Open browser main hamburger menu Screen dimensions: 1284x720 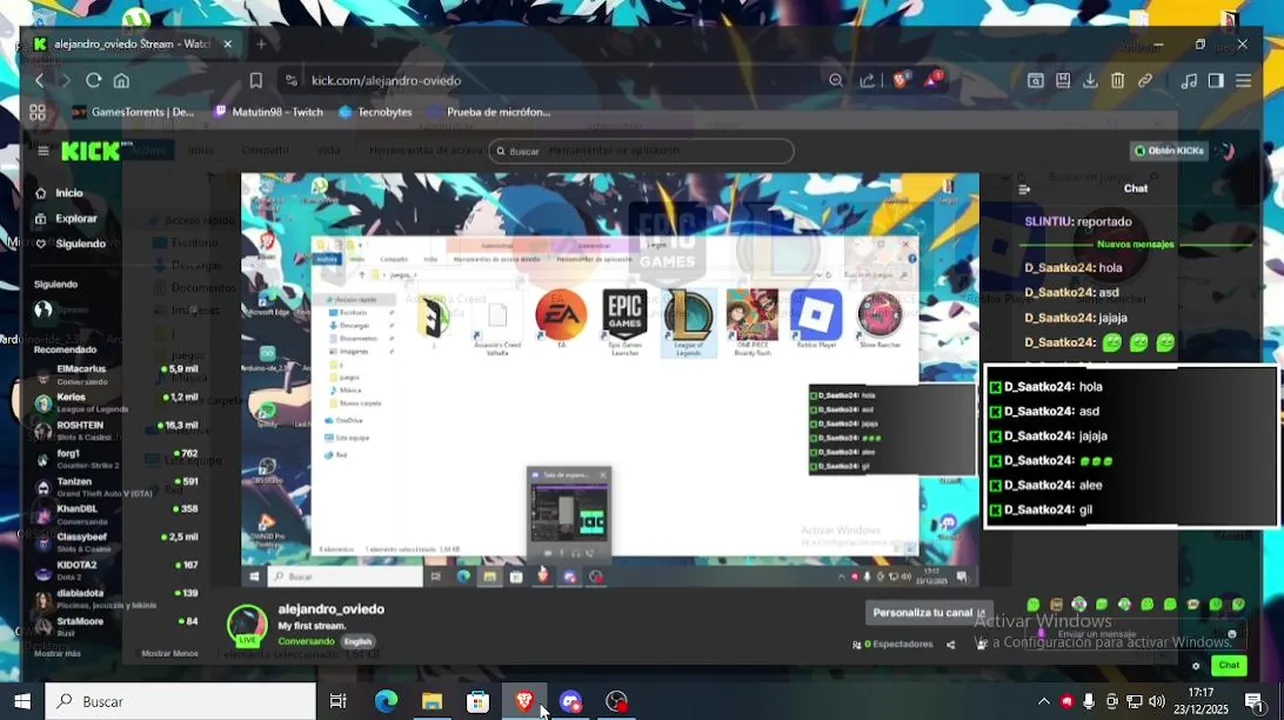[1243, 81]
